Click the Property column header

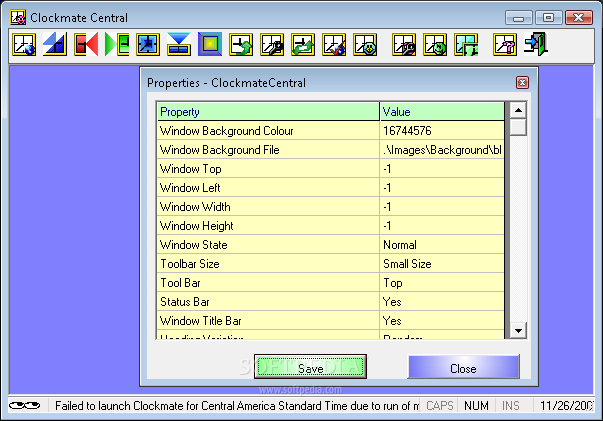[x=268, y=111]
